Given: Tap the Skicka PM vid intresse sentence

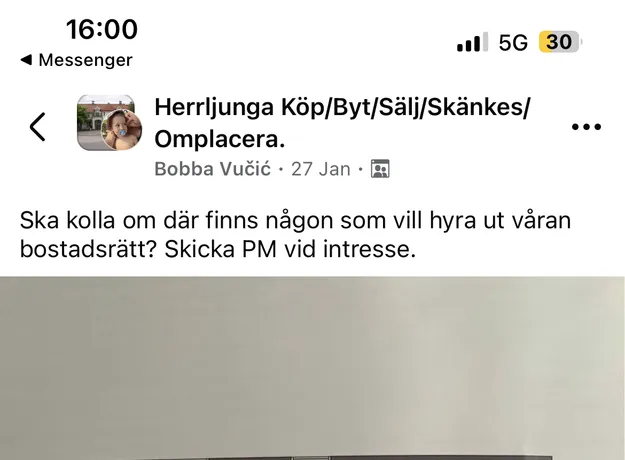Looking at the screenshot, I should coord(290,249).
